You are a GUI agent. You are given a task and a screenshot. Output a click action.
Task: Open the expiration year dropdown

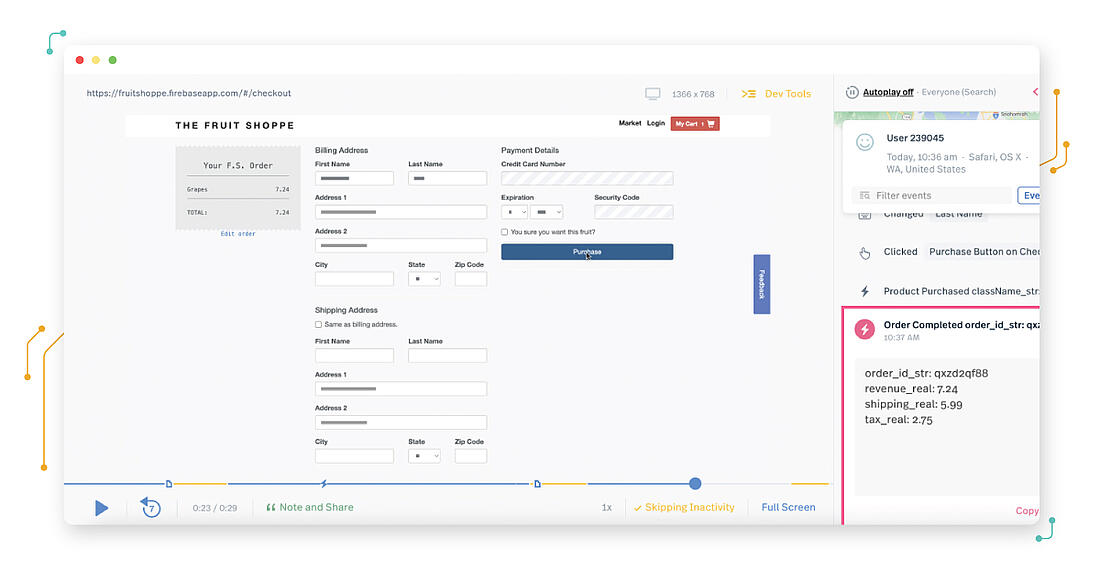pos(546,211)
